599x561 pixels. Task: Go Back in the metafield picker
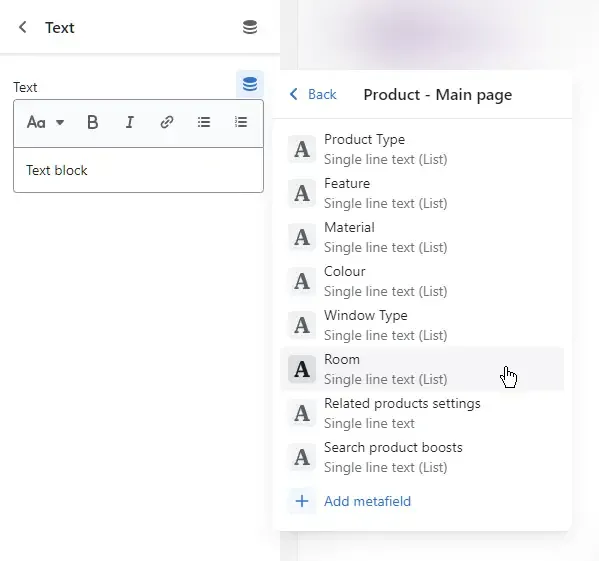pyautogui.click(x=313, y=94)
